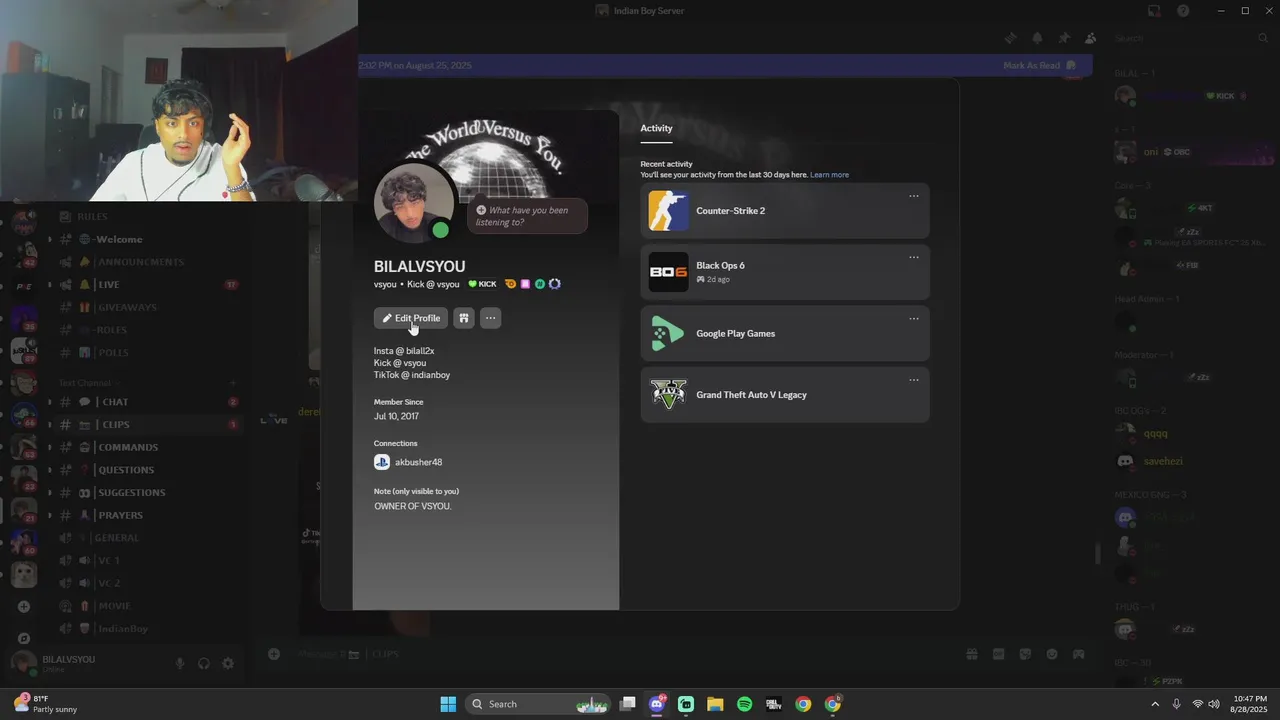This screenshot has width=1280, height=720.
Task: Follow the Learn more link in Recent activity
Action: click(x=829, y=175)
